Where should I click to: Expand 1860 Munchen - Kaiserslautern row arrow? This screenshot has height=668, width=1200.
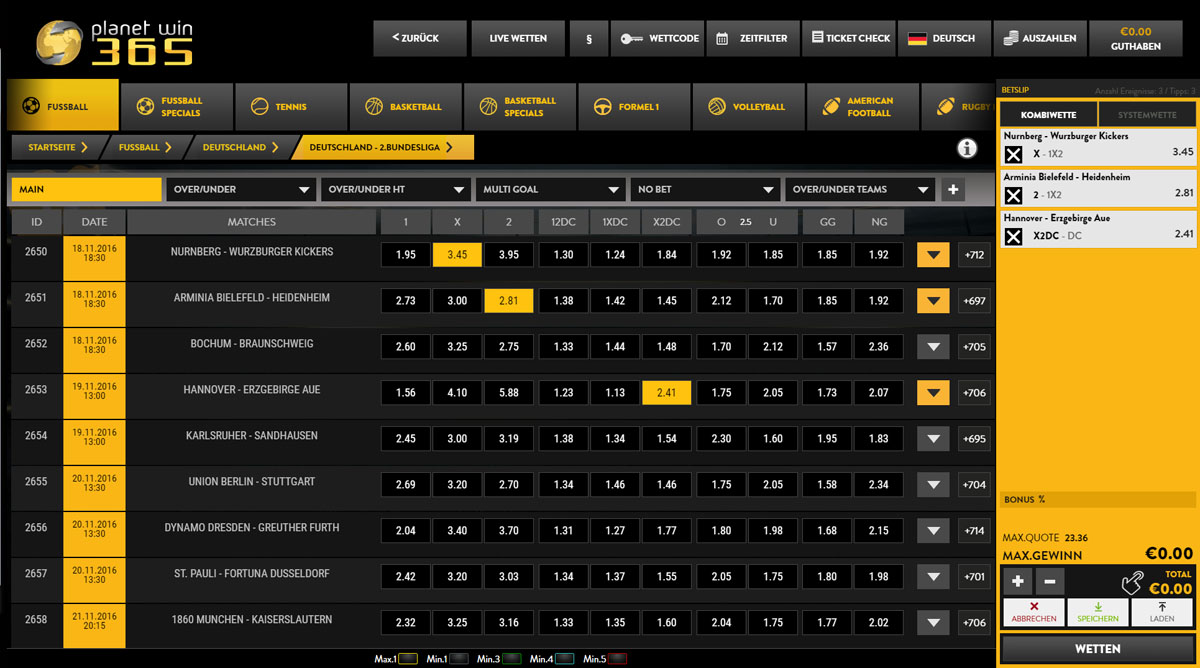coord(933,623)
